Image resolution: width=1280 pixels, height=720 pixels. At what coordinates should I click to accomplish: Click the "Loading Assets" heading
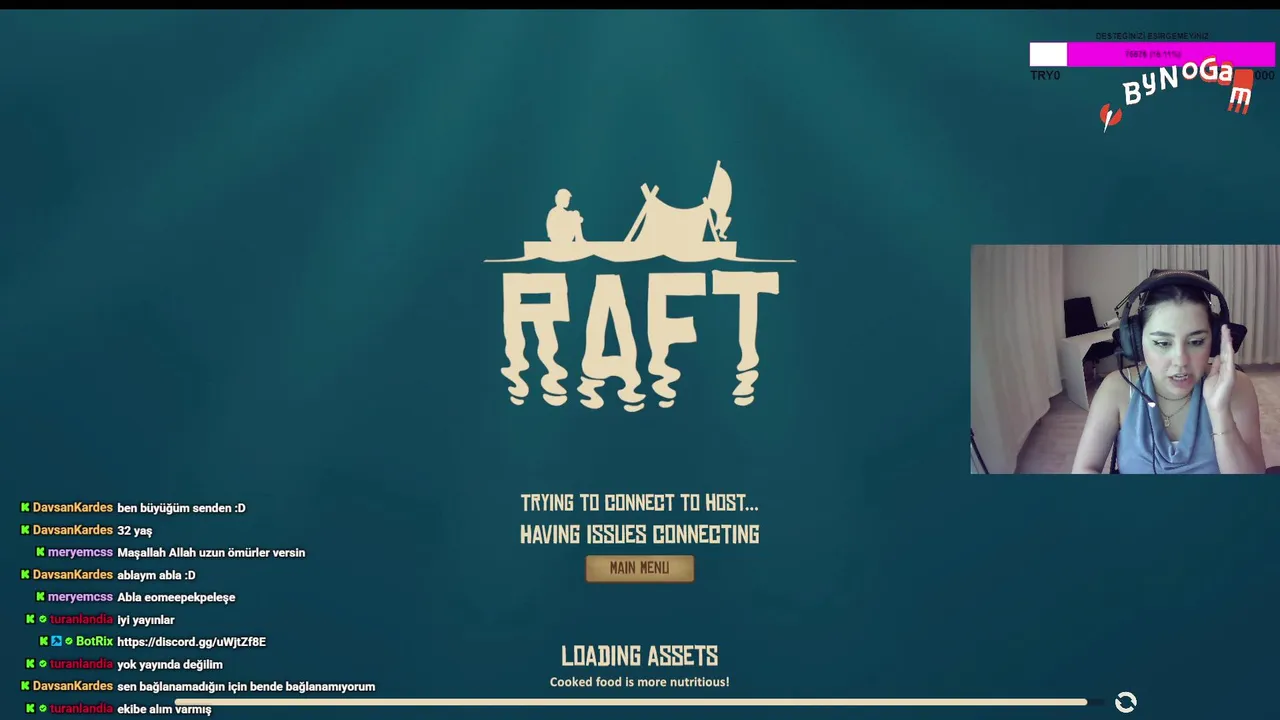[639, 656]
